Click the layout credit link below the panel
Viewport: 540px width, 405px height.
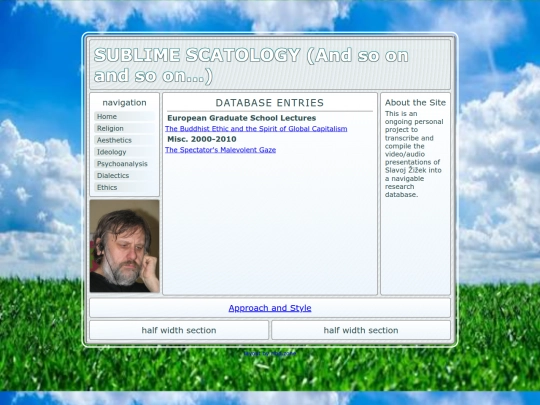point(270,353)
